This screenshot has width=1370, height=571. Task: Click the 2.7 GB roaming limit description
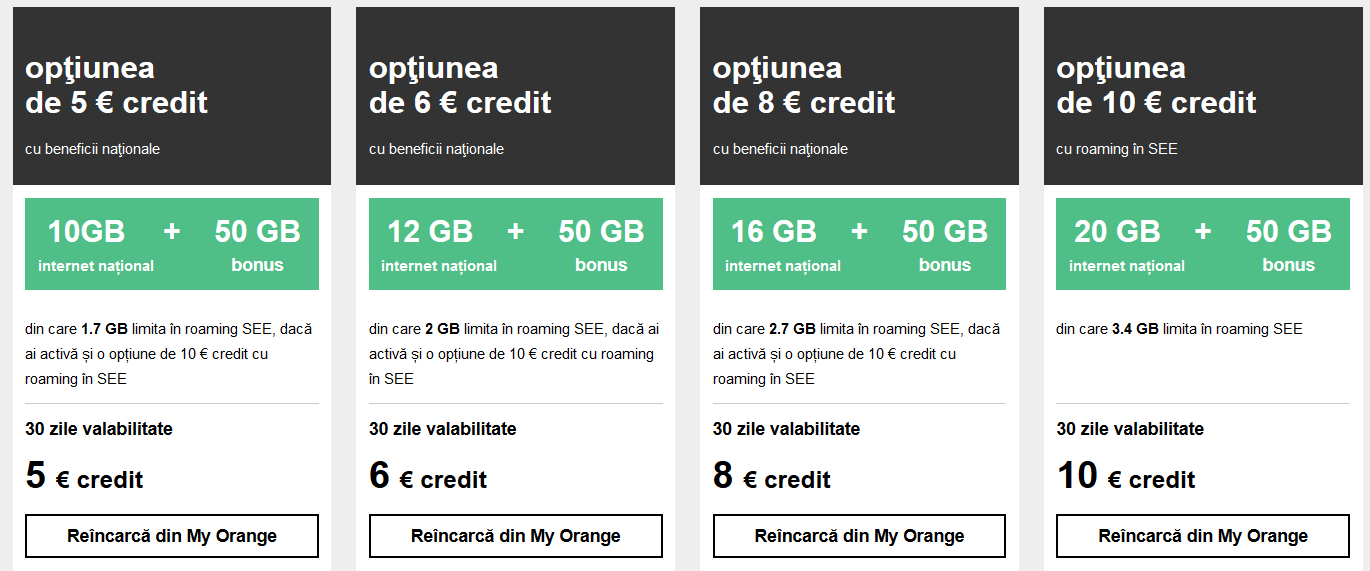click(856, 354)
